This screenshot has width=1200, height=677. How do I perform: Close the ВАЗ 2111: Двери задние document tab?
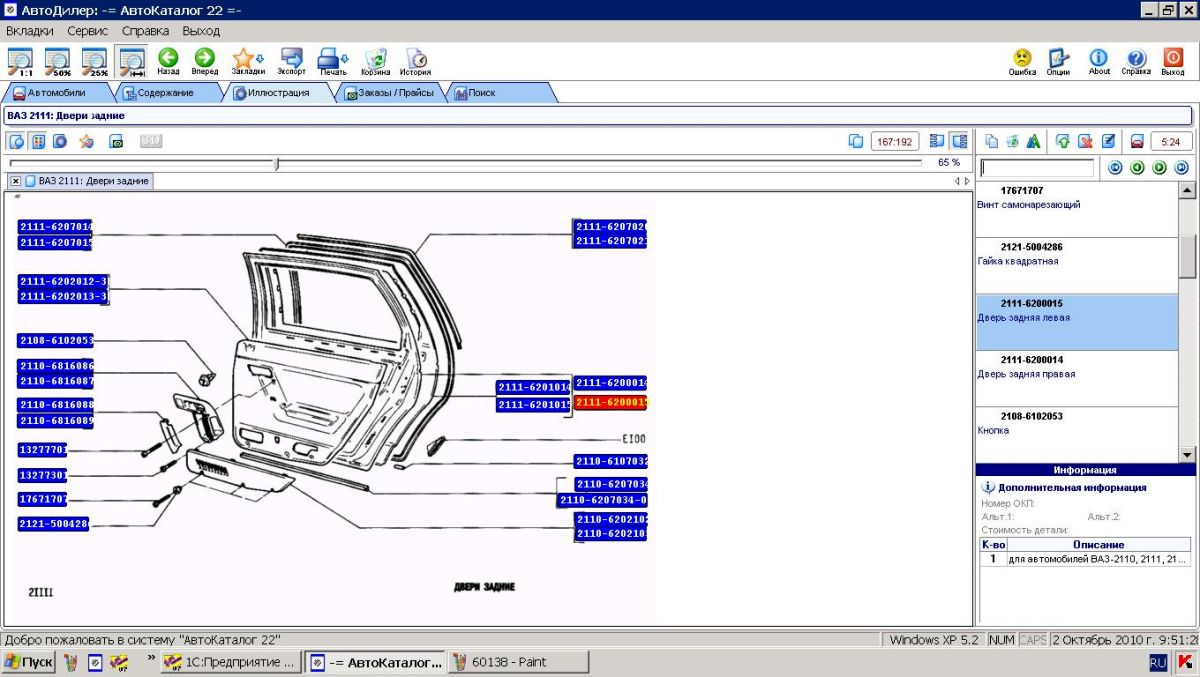16,181
